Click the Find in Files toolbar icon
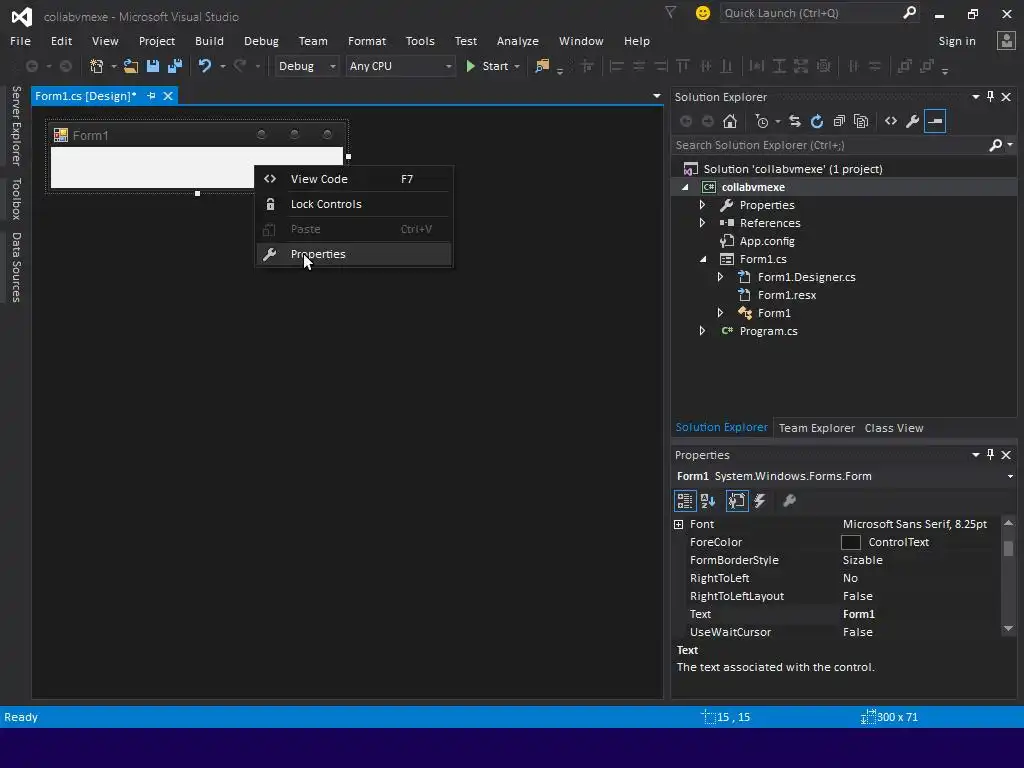The height and width of the screenshot is (768, 1024). (x=542, y=66)
